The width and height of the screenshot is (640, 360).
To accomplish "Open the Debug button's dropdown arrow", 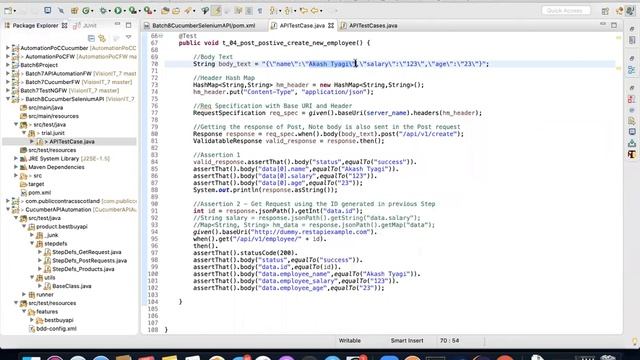I will pyautogui.click(x=109, y=11).
